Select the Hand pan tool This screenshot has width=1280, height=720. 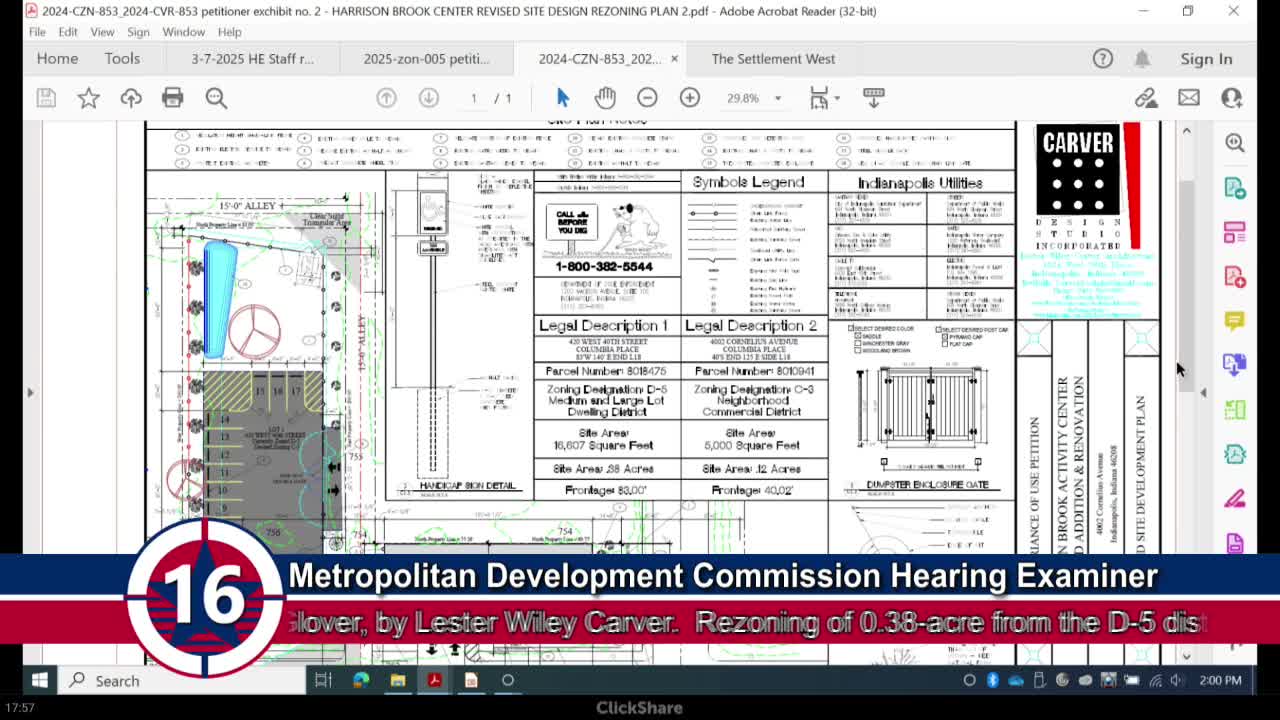click(x=605, y=97)
